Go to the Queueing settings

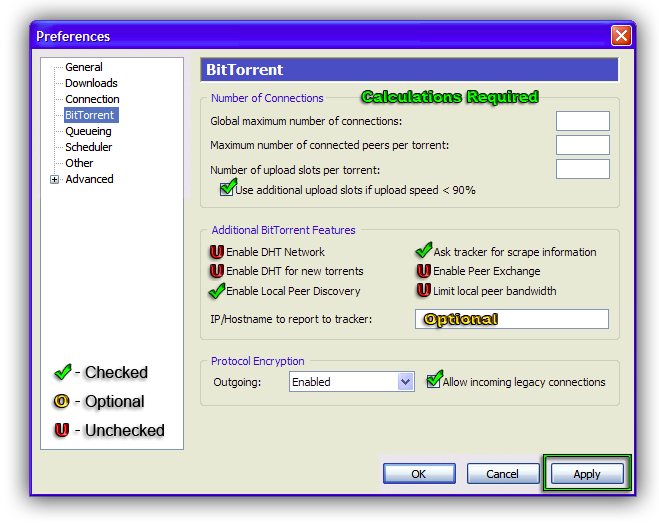tap(88, 131)
